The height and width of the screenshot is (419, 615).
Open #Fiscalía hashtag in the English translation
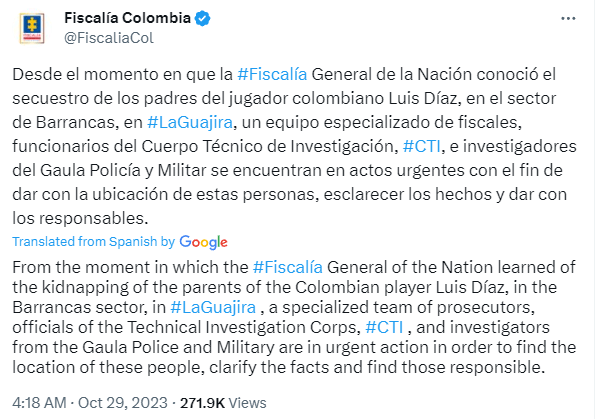click(x=289, y=268)
